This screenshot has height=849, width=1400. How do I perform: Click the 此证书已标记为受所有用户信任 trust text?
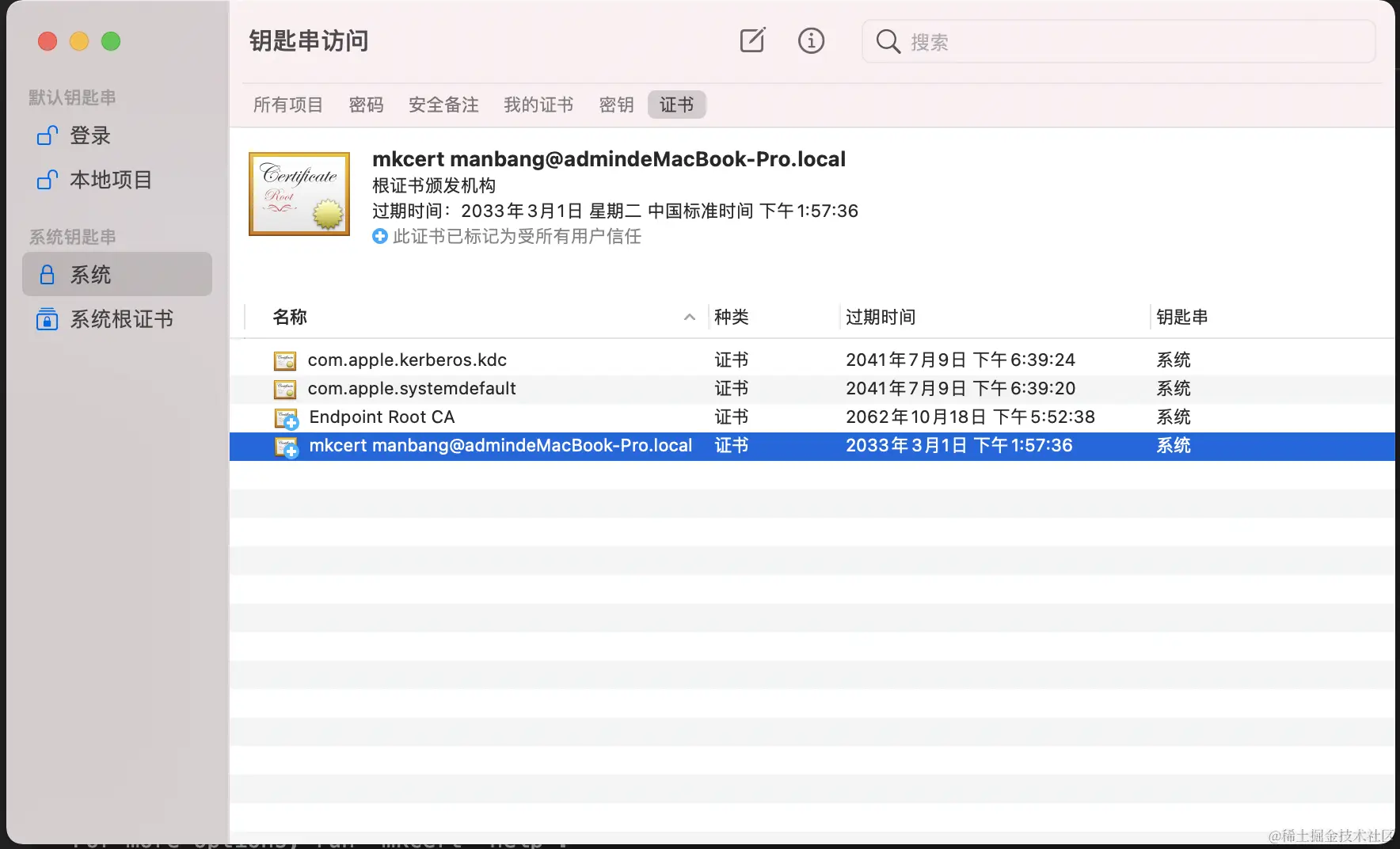pyautogui.click(x=517, y=236)
